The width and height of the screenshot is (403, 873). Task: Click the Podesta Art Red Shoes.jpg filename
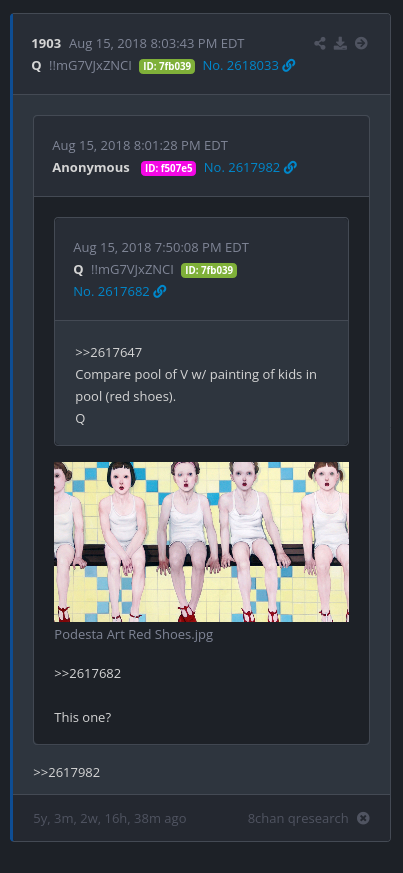(x=134, y=635)
